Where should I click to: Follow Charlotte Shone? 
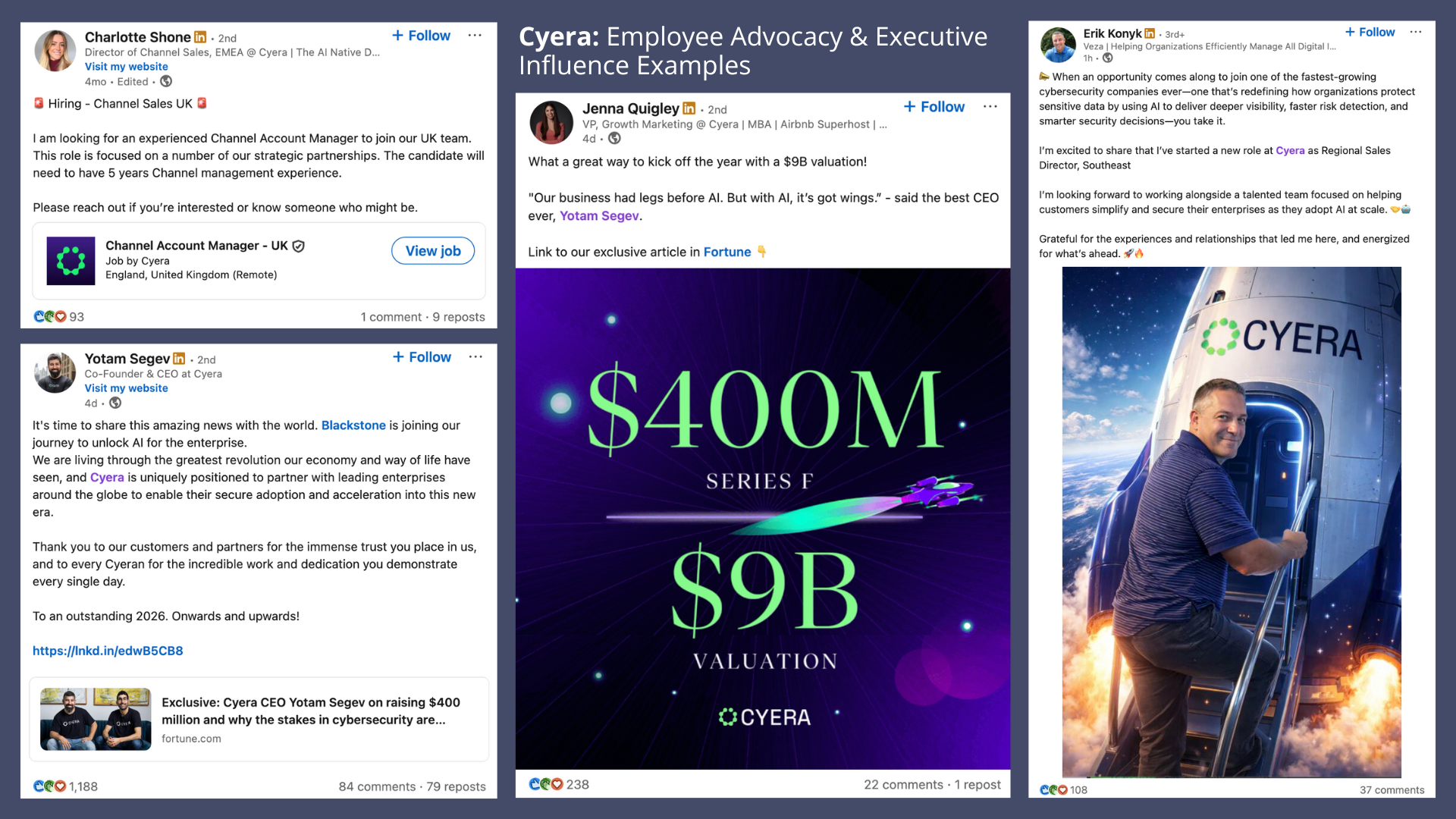(421, 36)
